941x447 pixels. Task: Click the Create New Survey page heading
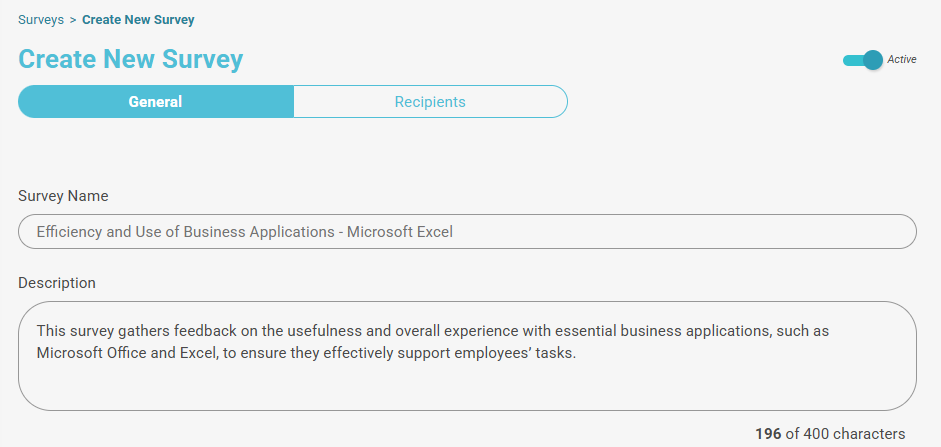click(x=130, y=59)
